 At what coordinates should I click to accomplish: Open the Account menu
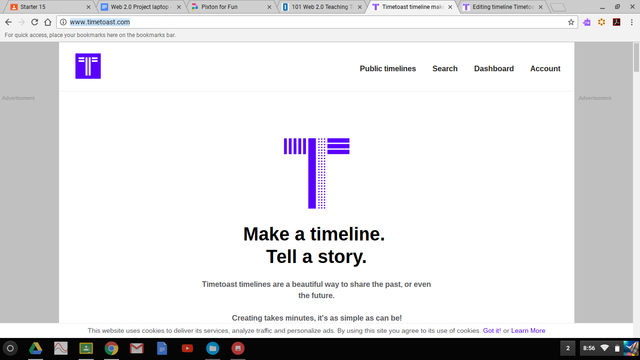545,69
